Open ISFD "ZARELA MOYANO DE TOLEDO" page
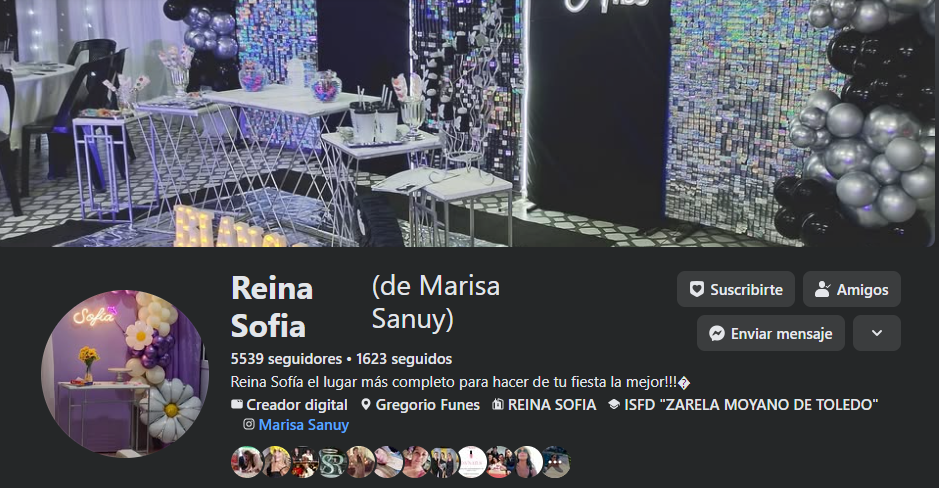The height and width of the screenshot is (488, 939). point(751,405)
